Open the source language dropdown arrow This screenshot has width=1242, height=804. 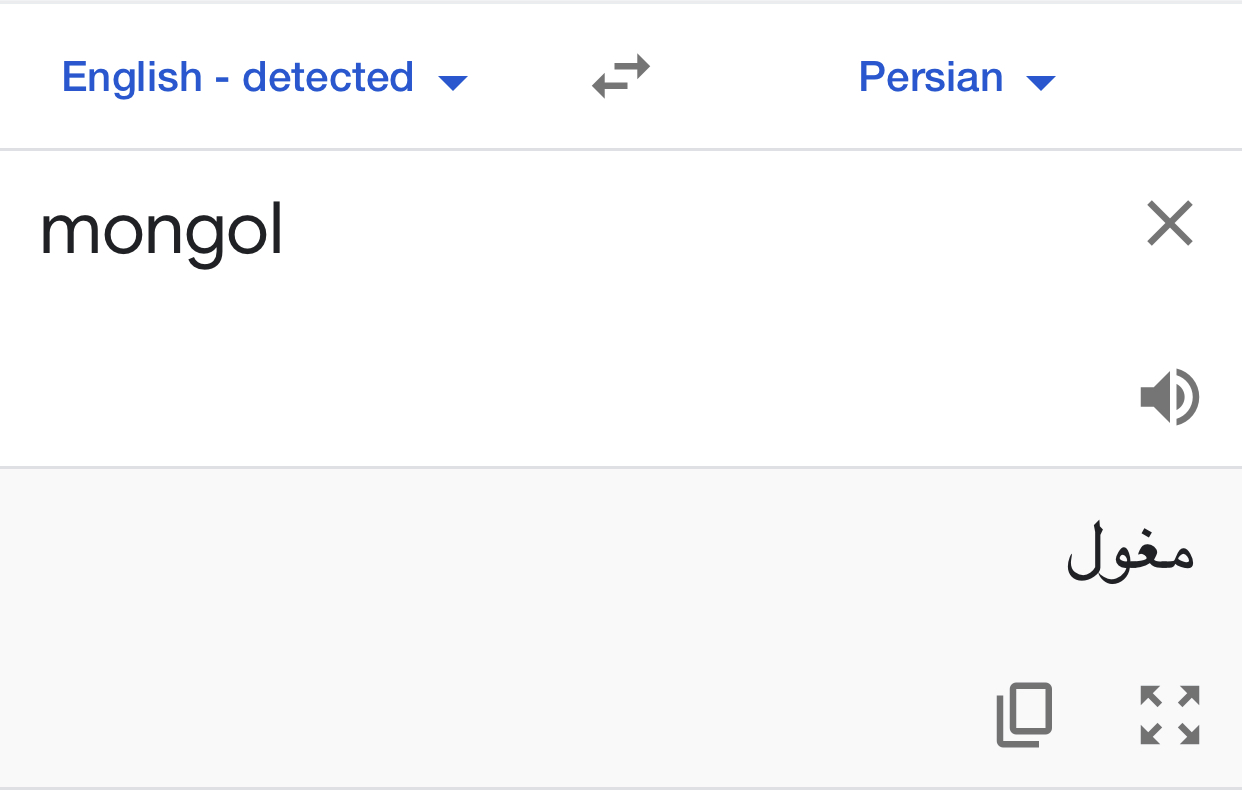coord(453,82)
